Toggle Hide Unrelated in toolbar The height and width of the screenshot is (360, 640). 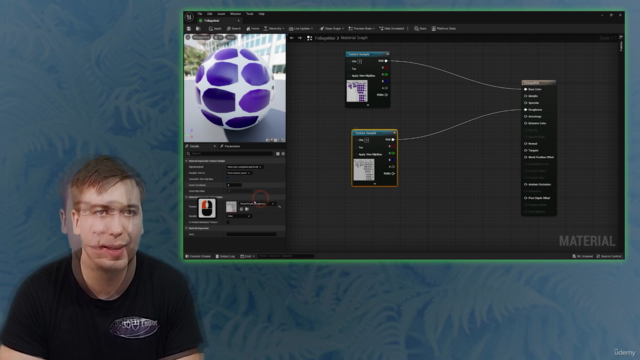(x=391, y=29)
